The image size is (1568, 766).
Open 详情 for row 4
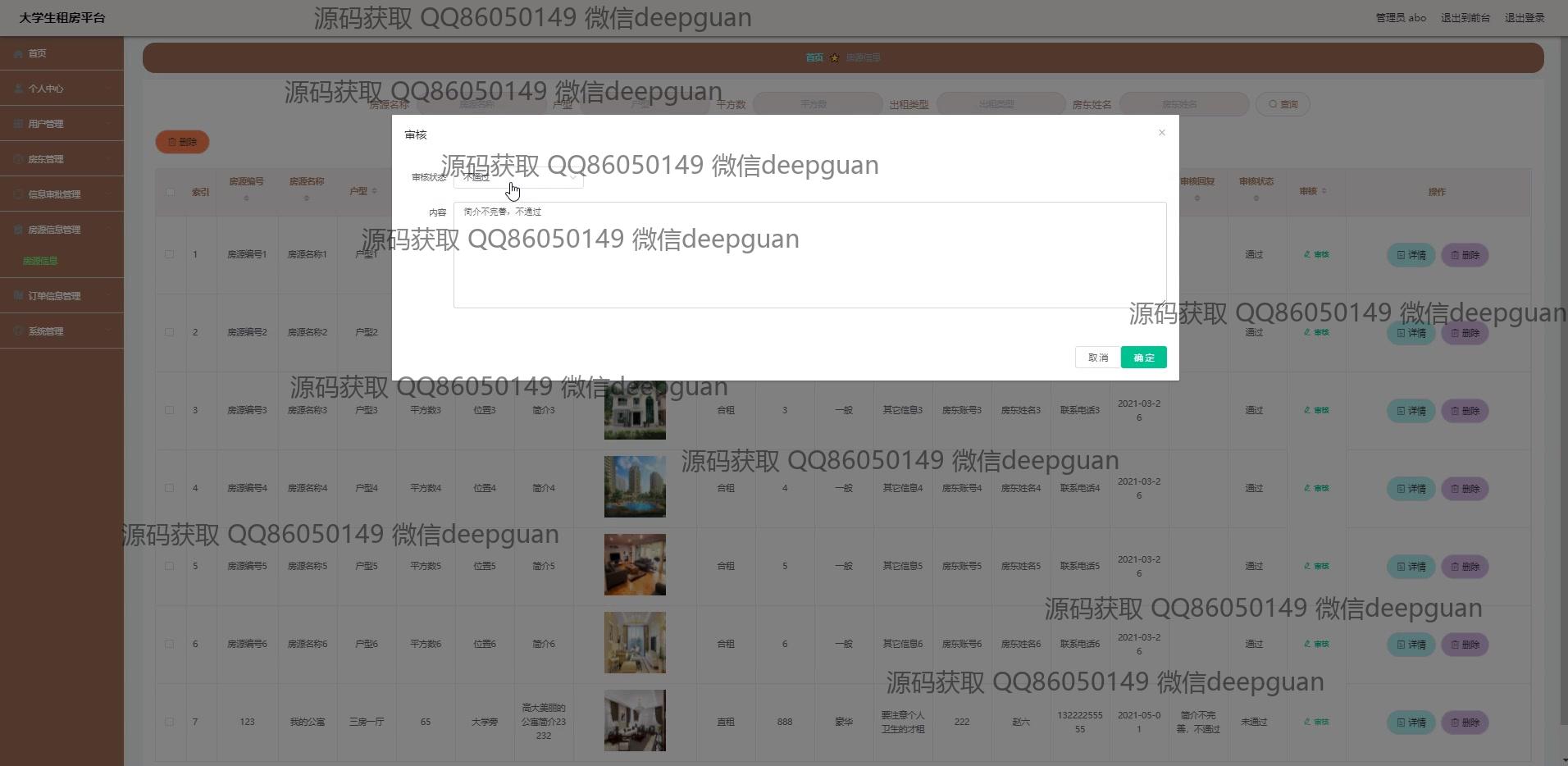click(1411, 489)
